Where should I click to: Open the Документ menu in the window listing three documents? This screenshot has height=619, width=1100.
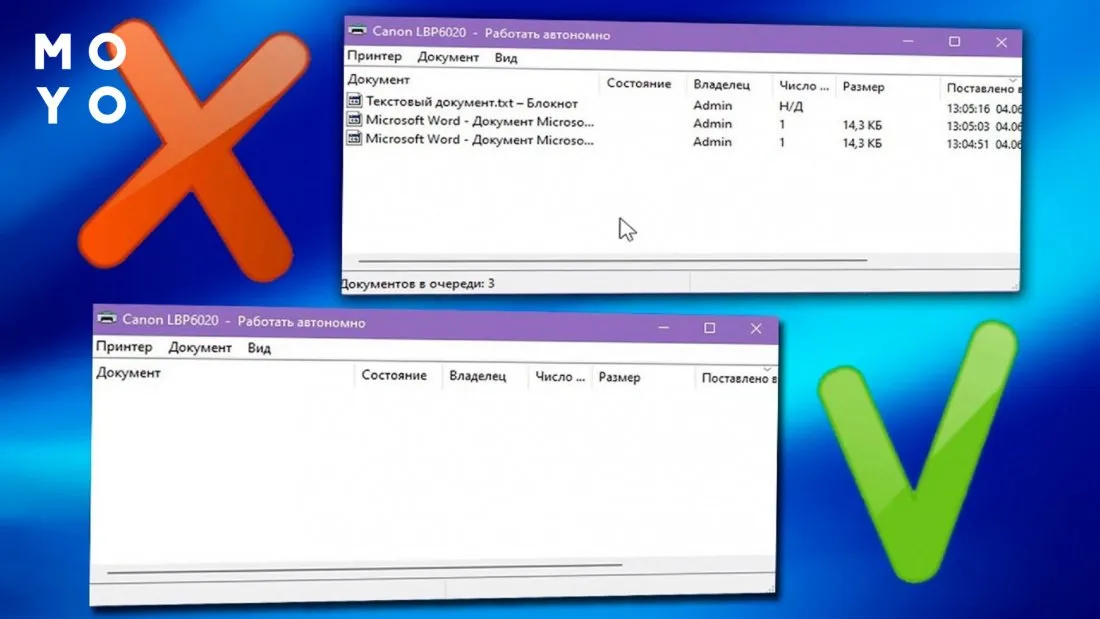[x=448, y=57]
